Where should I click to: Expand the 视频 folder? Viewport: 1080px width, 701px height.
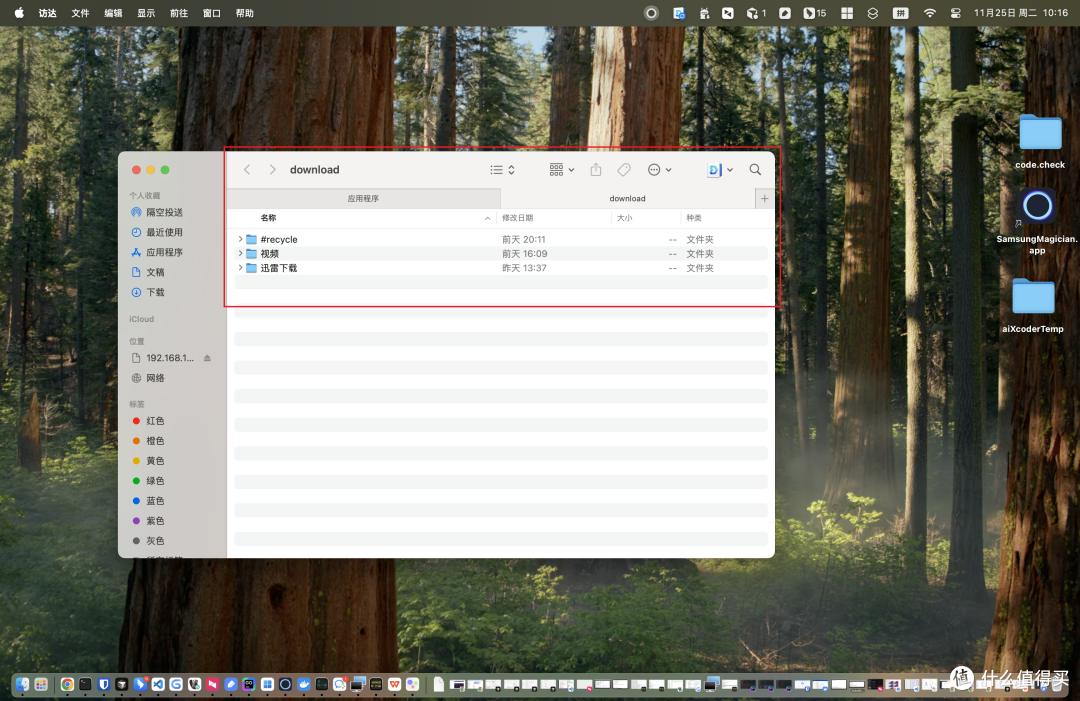(240, 253)
